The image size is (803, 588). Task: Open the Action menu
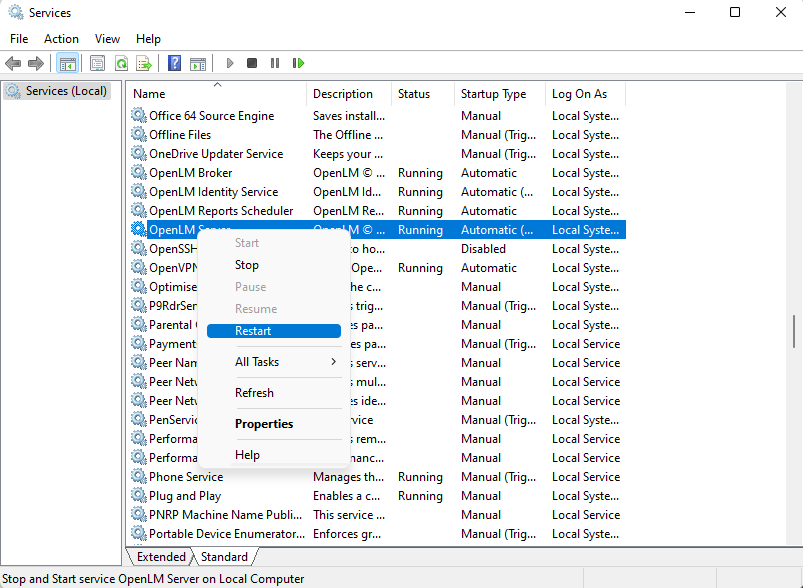[61, 39]
